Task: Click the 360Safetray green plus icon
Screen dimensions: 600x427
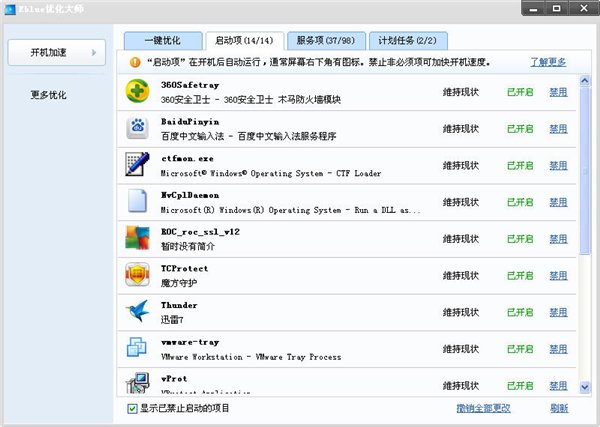Action: pyautogui.click(x=137, y=91)
